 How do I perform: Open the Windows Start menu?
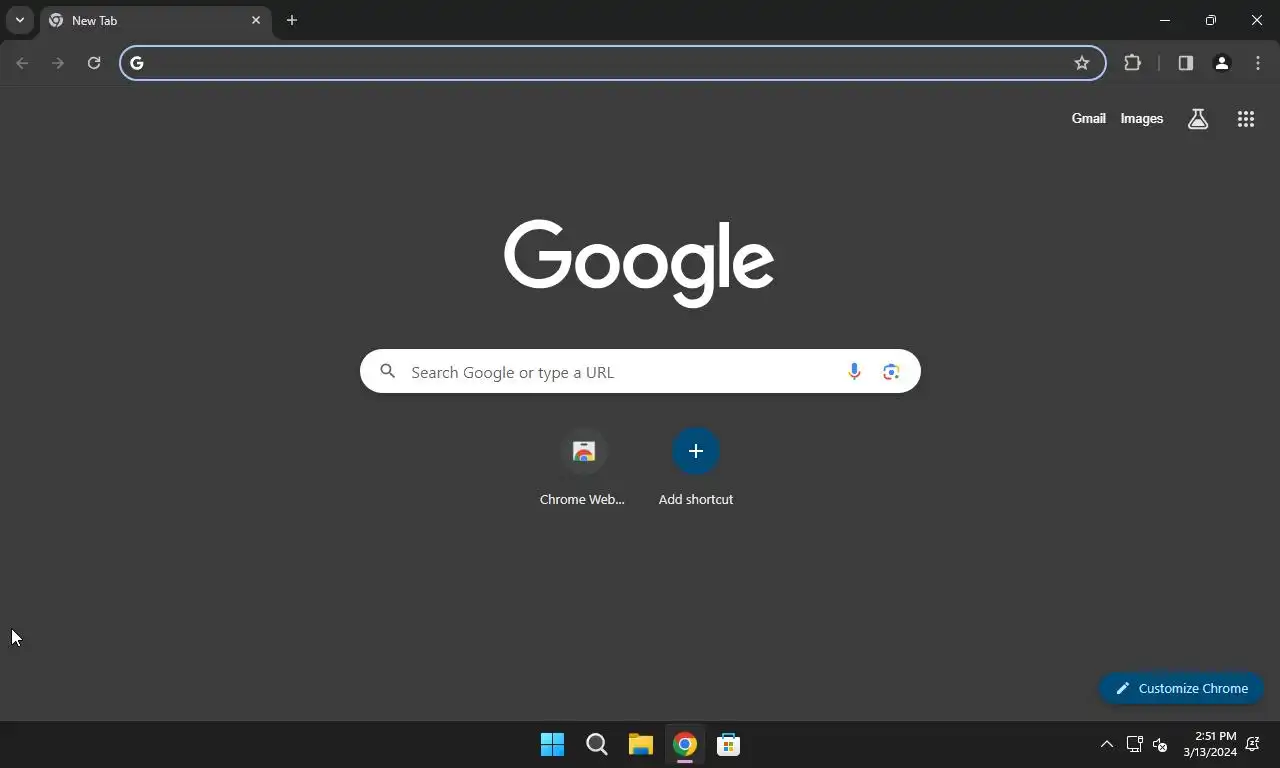552,744
